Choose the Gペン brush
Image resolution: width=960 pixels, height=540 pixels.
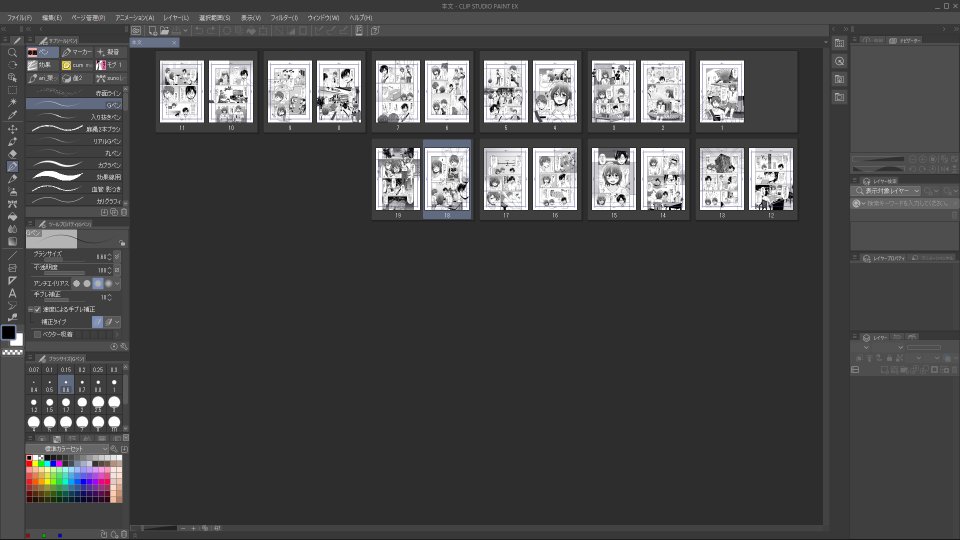[74, 105]
